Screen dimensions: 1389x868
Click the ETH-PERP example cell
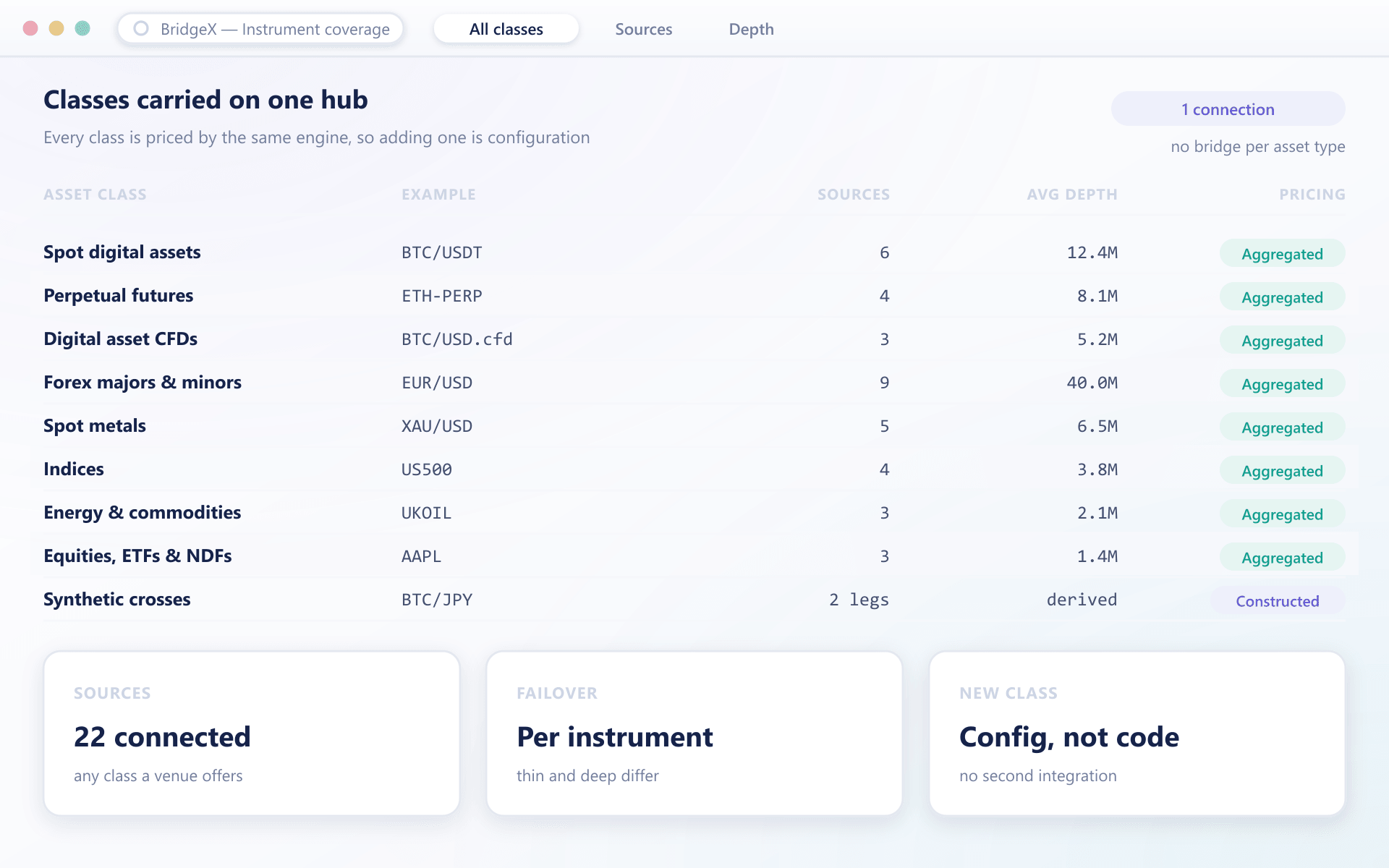[x=442, y=296]
